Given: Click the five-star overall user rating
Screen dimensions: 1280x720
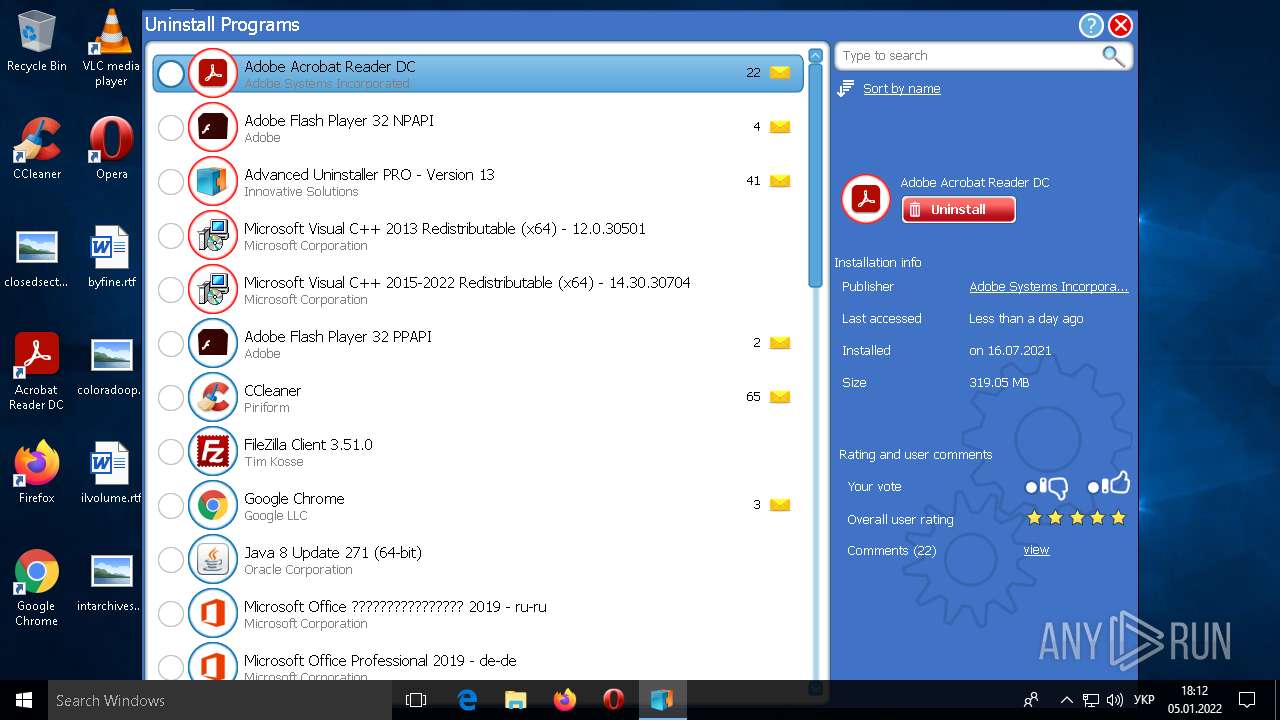Looking at the screenshot, I should click(x=1076, y=518).
